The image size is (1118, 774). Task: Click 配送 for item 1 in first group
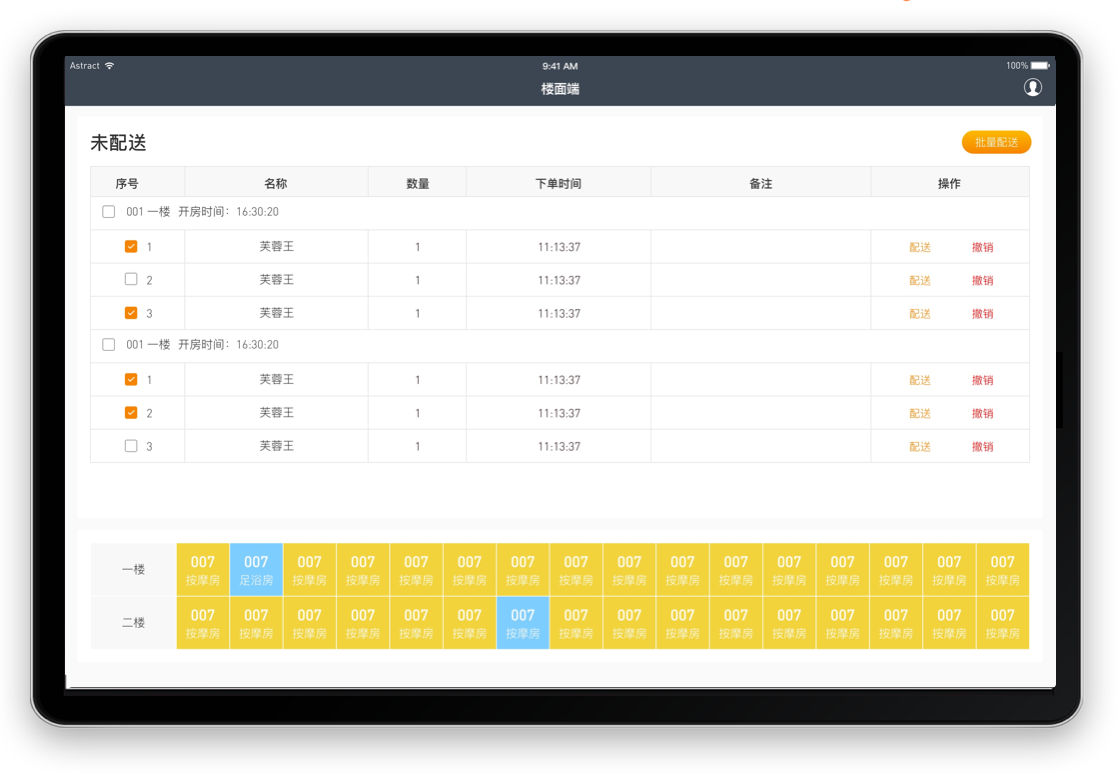920,248
